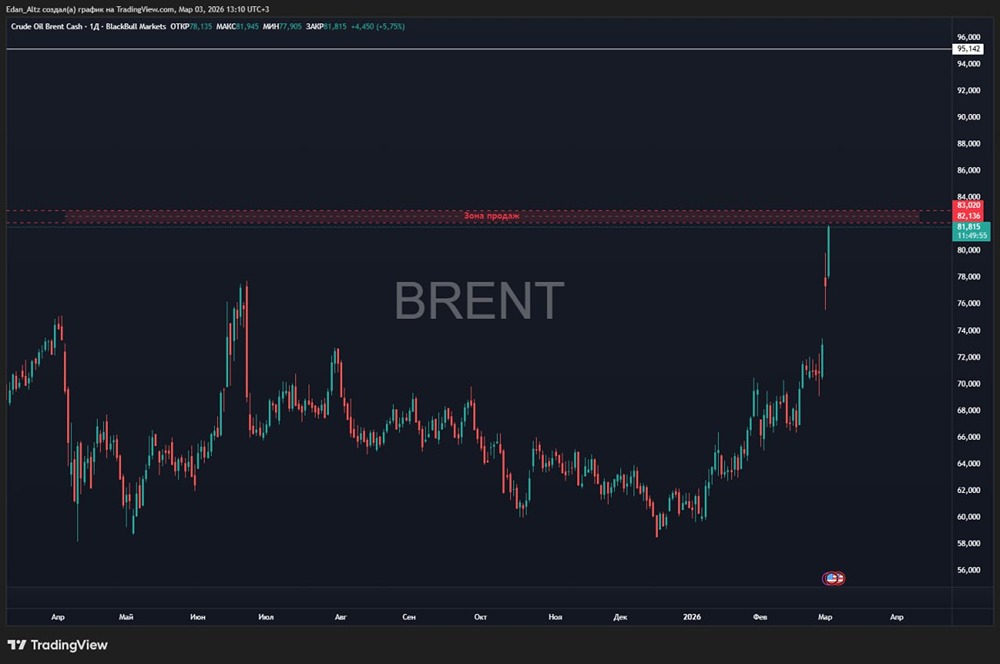This screenshot has width=1000, height=664.
Task: Click Дек on the time axis
Action: coord(620,617)
